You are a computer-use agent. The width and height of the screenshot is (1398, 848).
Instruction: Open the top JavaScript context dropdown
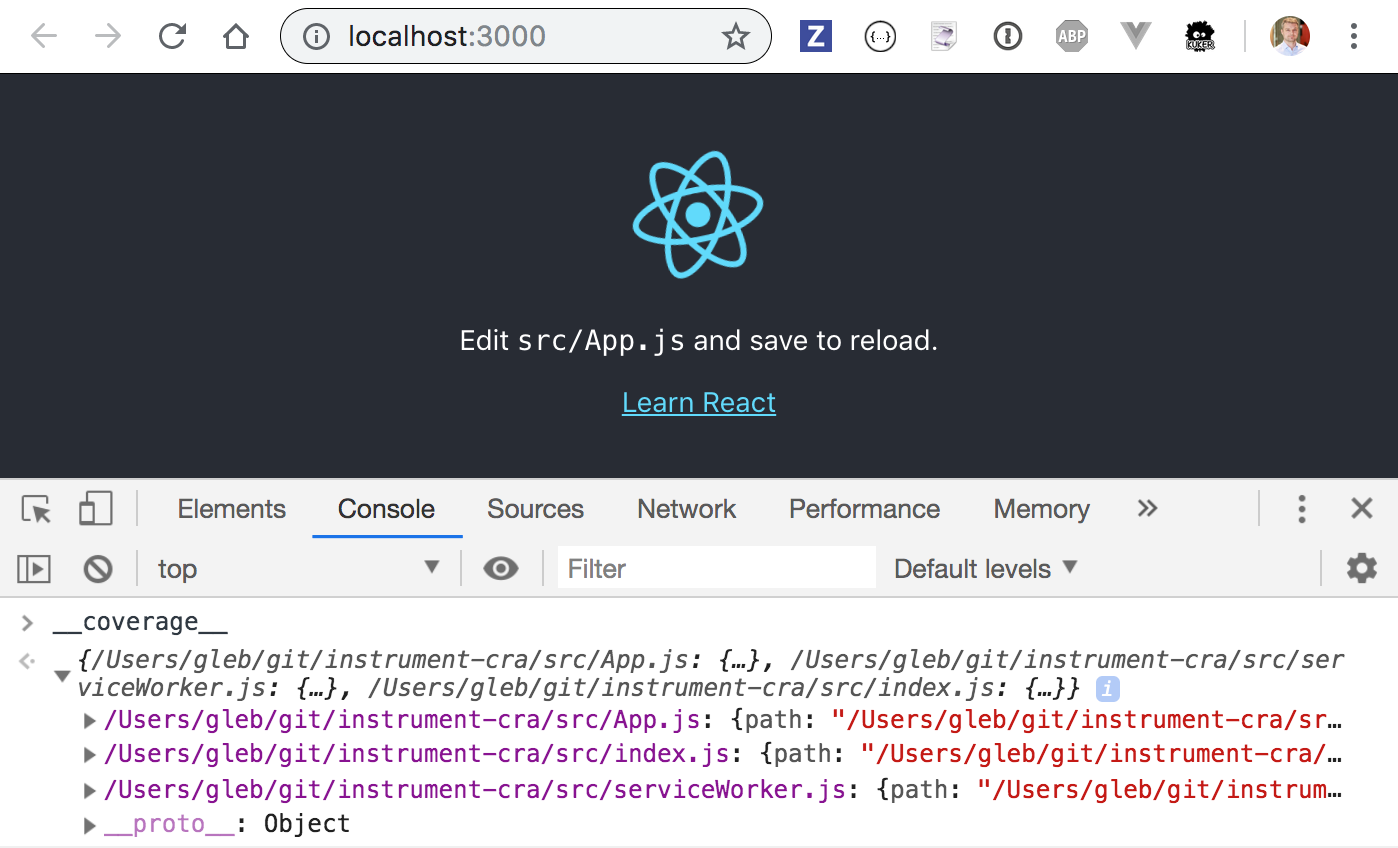tap(298, 569)
